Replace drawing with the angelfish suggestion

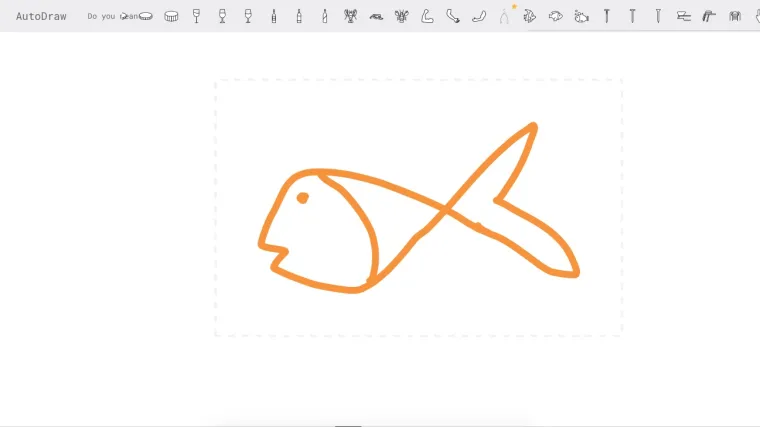[530, 16]
